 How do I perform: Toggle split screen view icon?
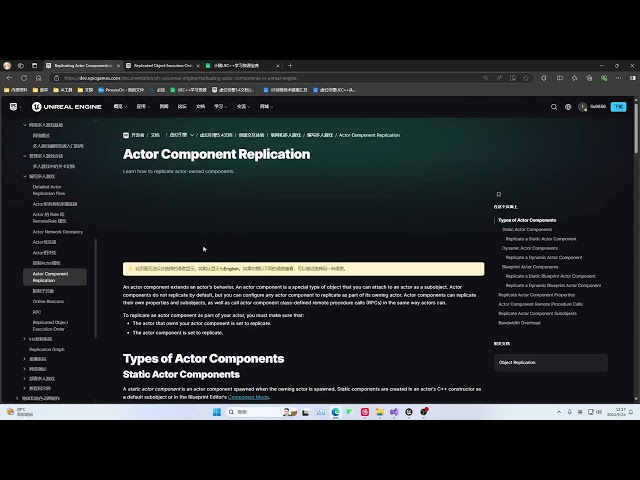[560, 78]
